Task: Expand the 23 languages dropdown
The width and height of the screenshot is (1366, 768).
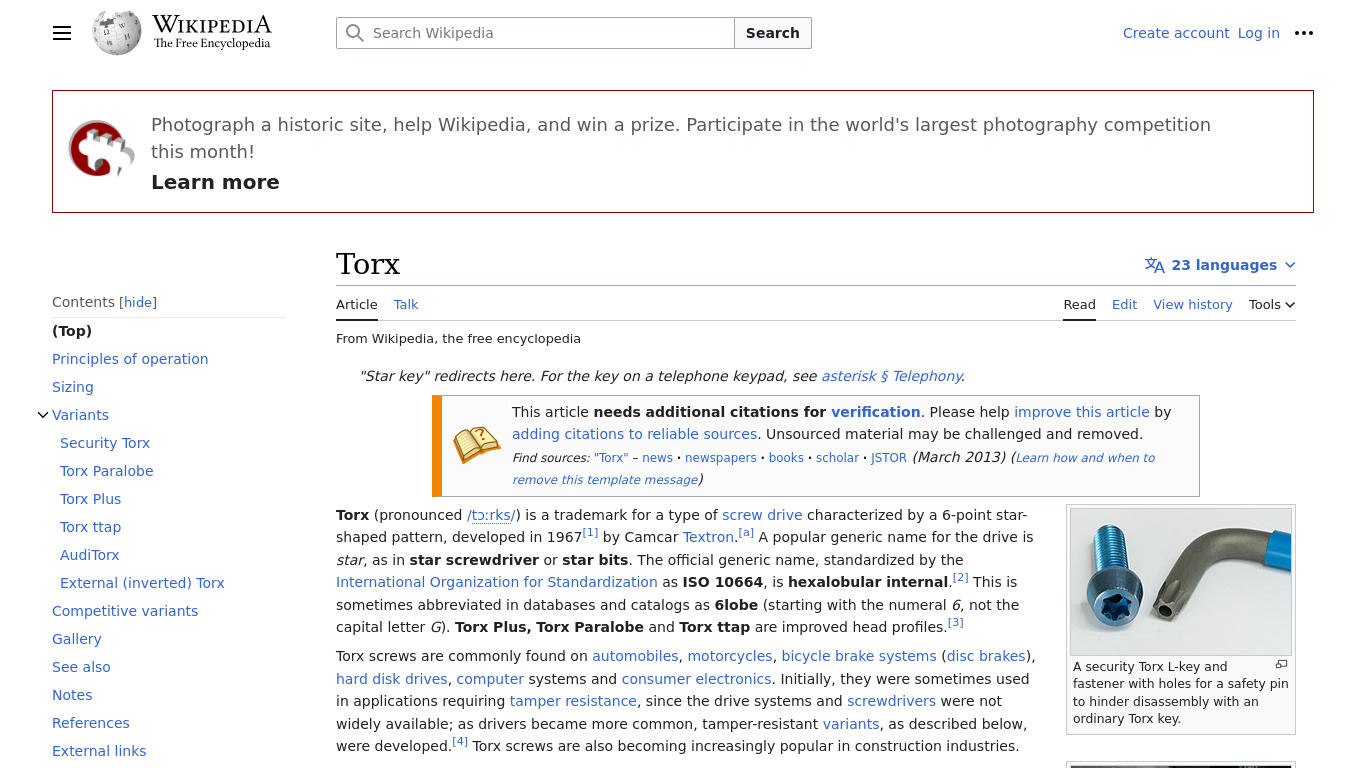Action: [1220, 265]
